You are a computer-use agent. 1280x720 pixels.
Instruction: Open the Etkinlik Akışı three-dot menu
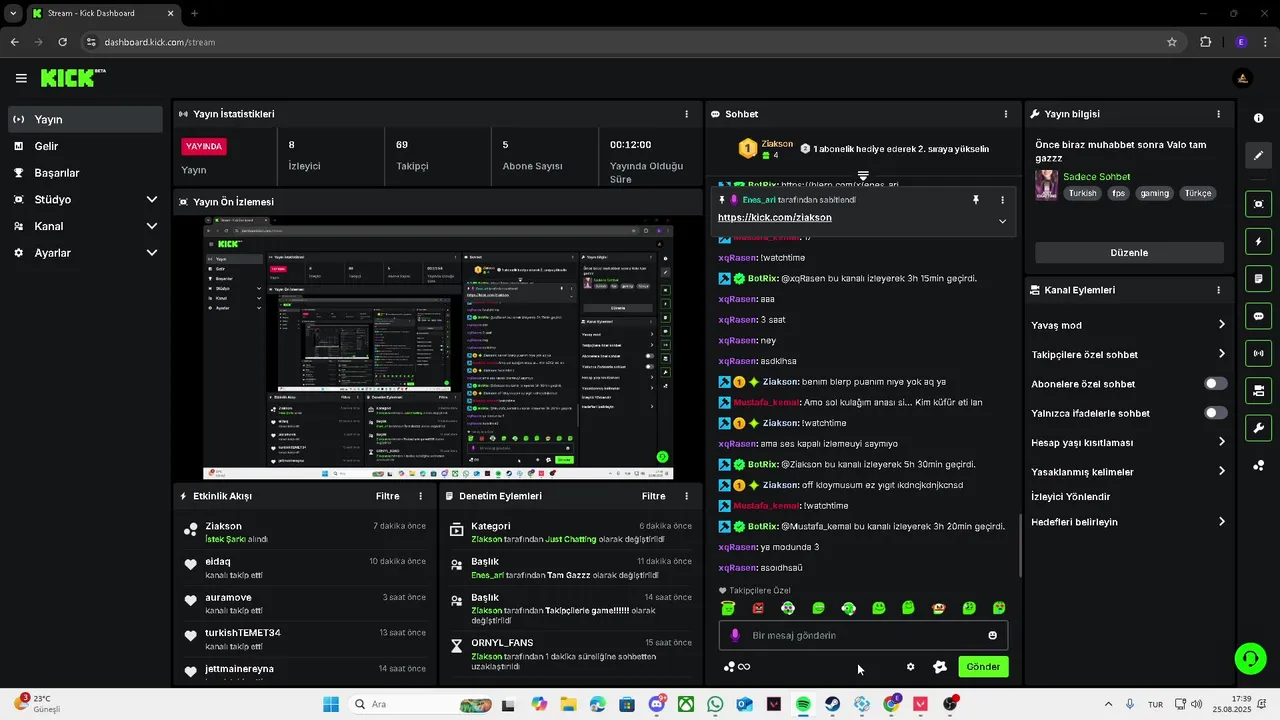(420, 496)
